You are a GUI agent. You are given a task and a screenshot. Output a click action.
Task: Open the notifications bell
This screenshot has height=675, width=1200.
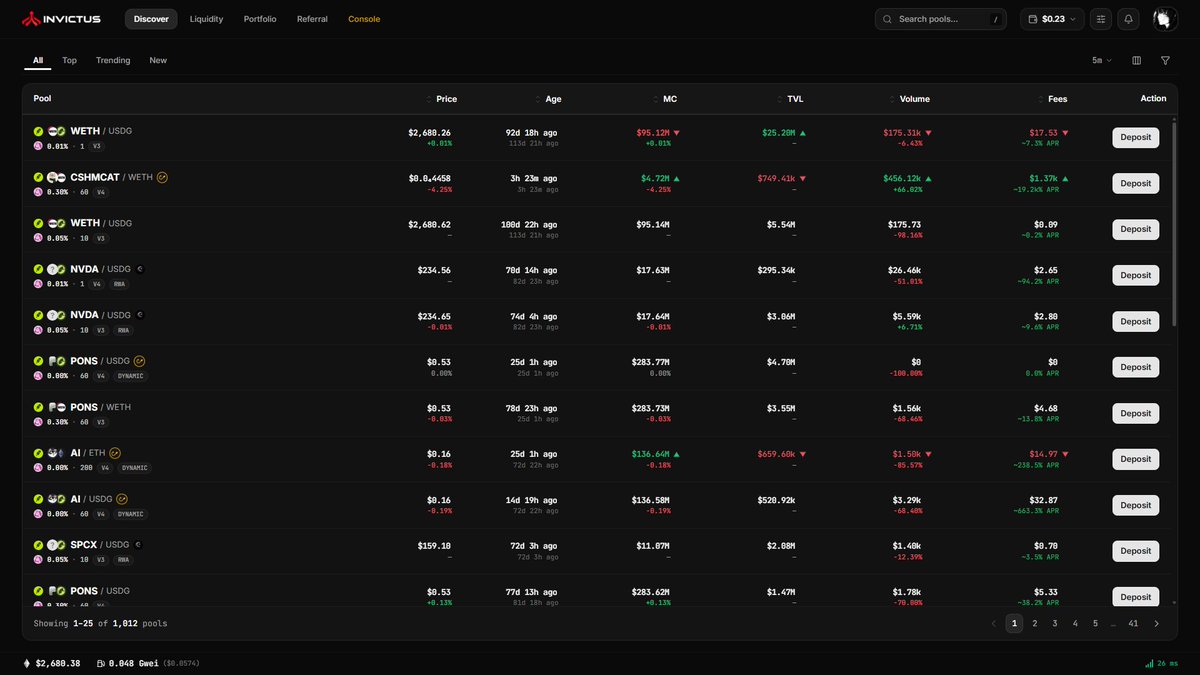[1129, 19]
